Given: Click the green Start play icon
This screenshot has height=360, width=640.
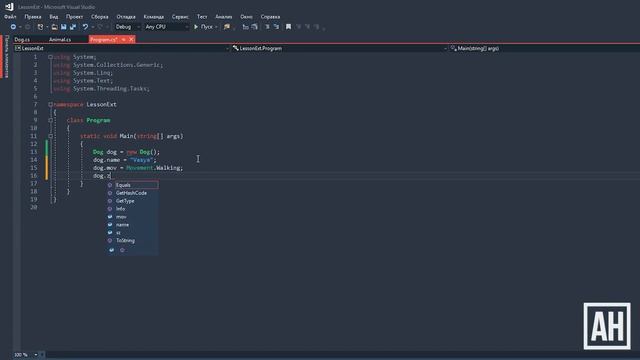Looking at the screenshot, I should [x=196, y=27].
